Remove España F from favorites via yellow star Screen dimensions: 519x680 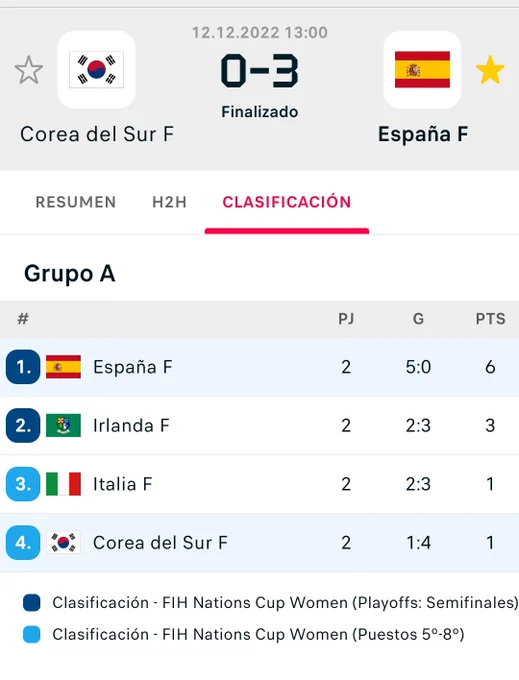pyautogui.click(x=490, y=70)
